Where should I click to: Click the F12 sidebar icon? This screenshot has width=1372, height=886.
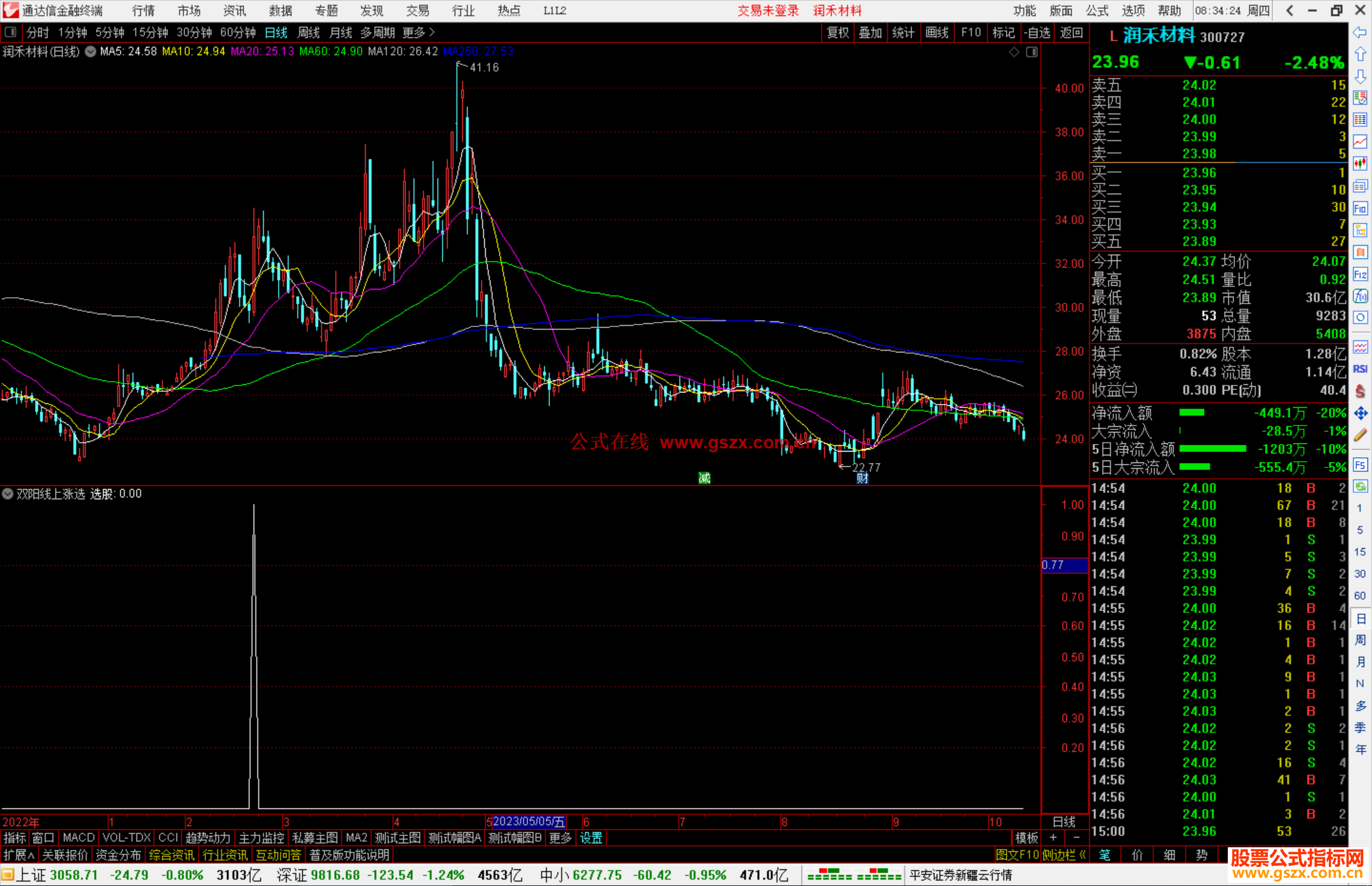pyautogui.click(x=1360, y=274)
